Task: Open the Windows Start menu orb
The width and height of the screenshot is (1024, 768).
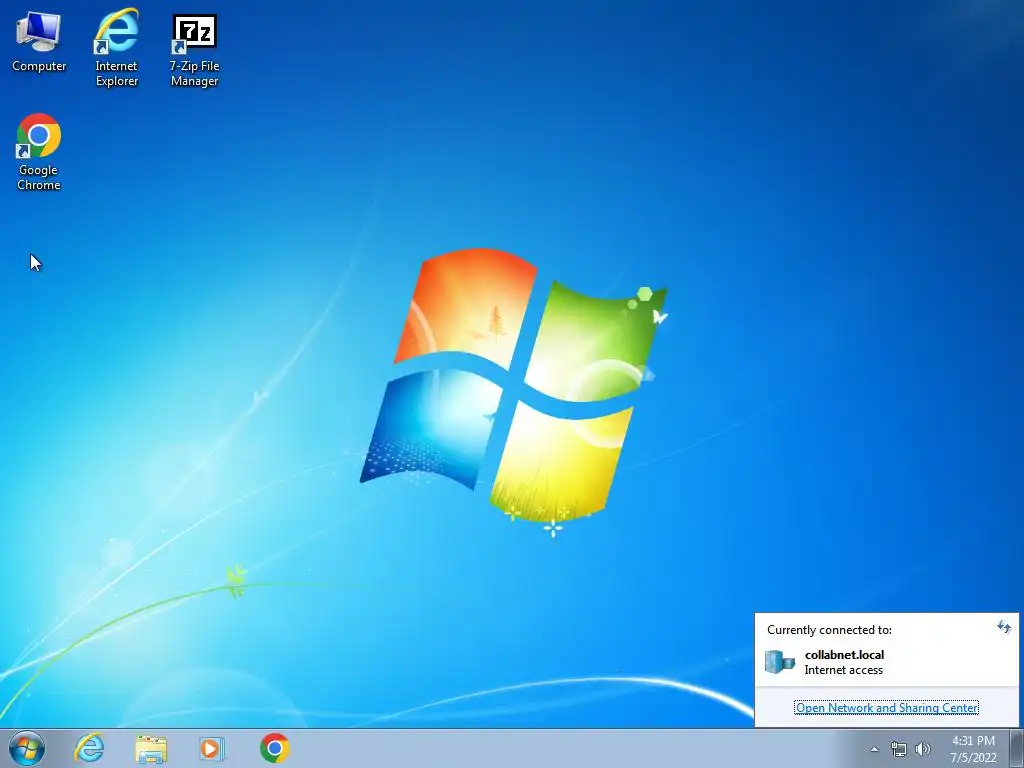Action: click(27, 748)
